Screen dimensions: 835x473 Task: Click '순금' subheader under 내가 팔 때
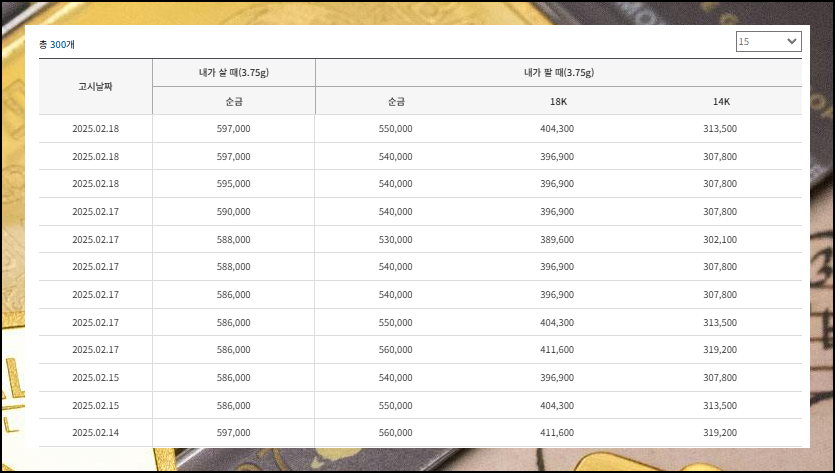[x=396, y=101]
